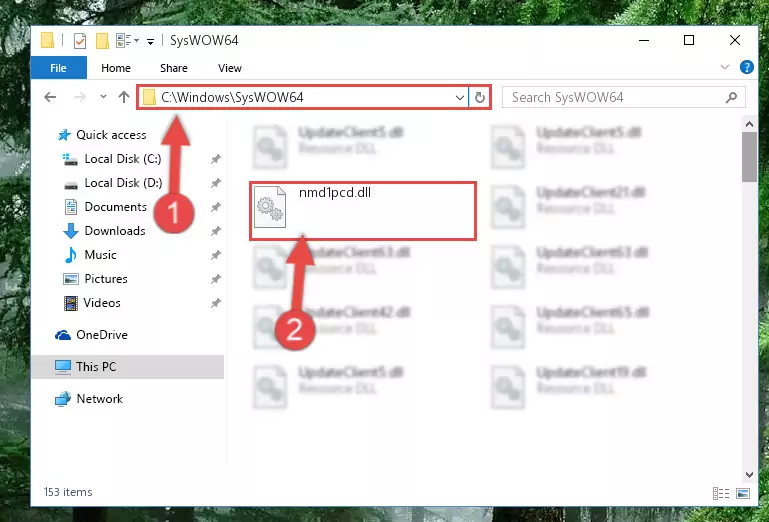Expand the ribbon using the chevron

pos(725,67)
